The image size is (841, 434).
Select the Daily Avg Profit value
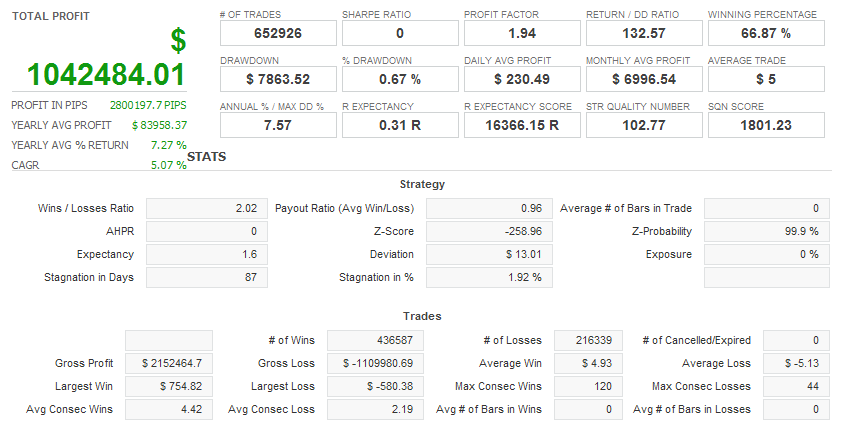522,79
